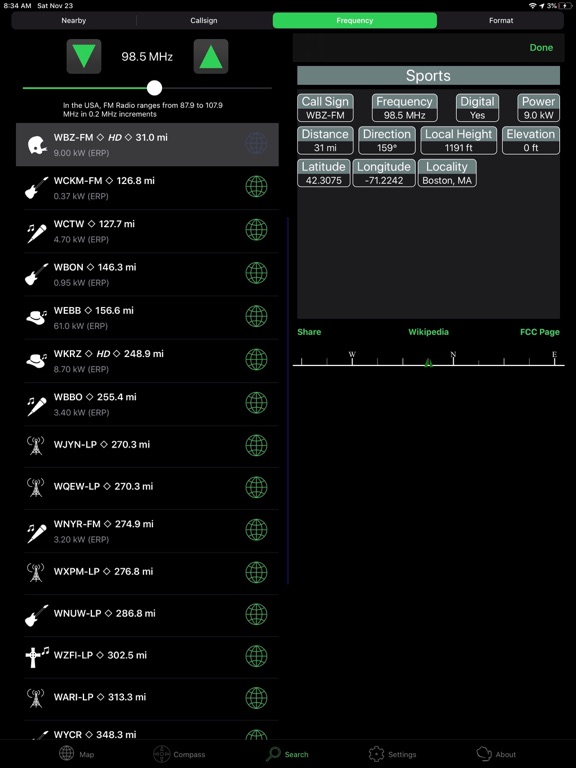The height and width of the screenshot is (768, 576).
Task: Click the 98.5 MHz frequency readout
Action: click(x=147, y=57)
